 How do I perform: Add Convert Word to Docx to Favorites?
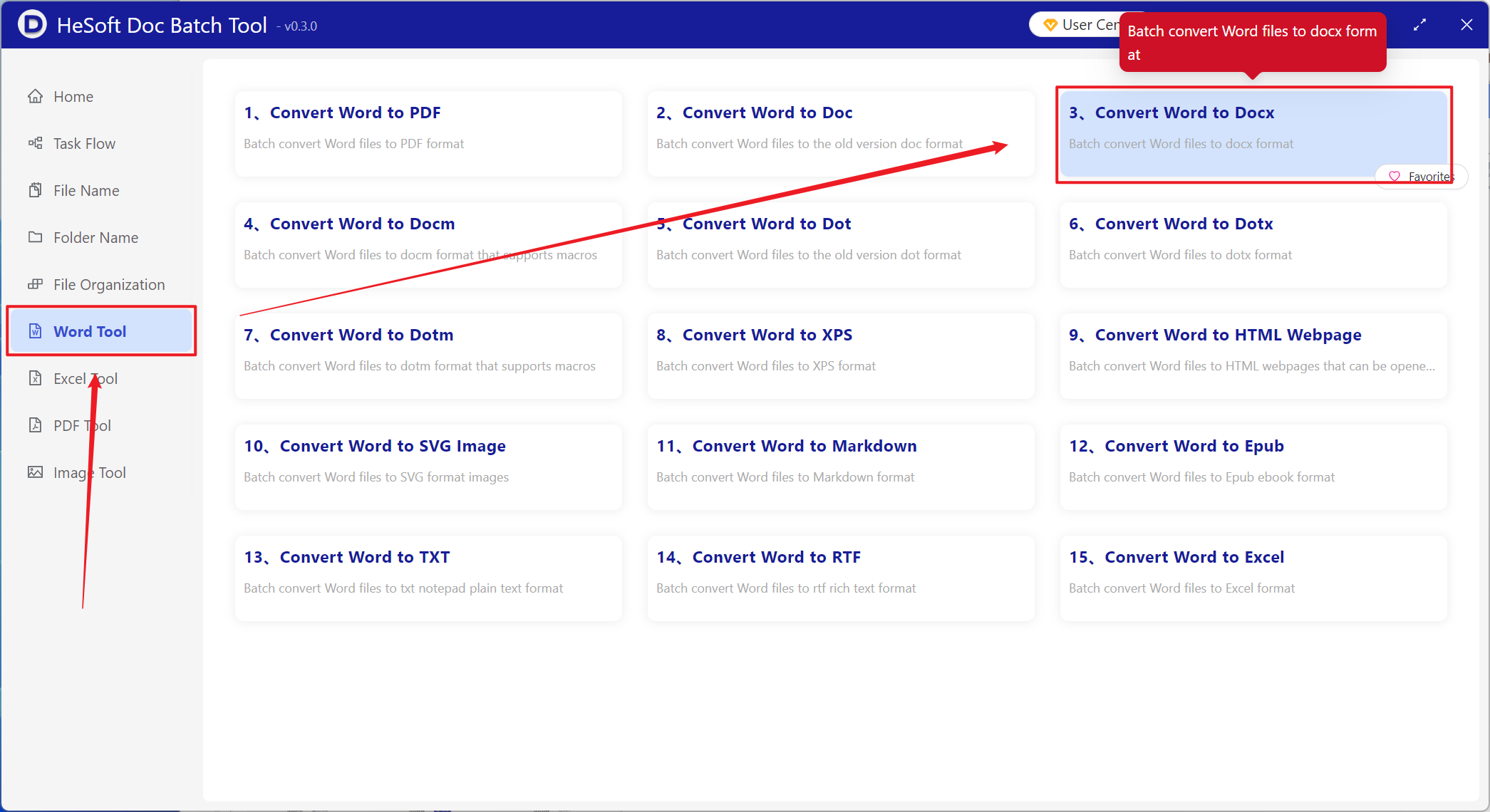click(1421, 177)
